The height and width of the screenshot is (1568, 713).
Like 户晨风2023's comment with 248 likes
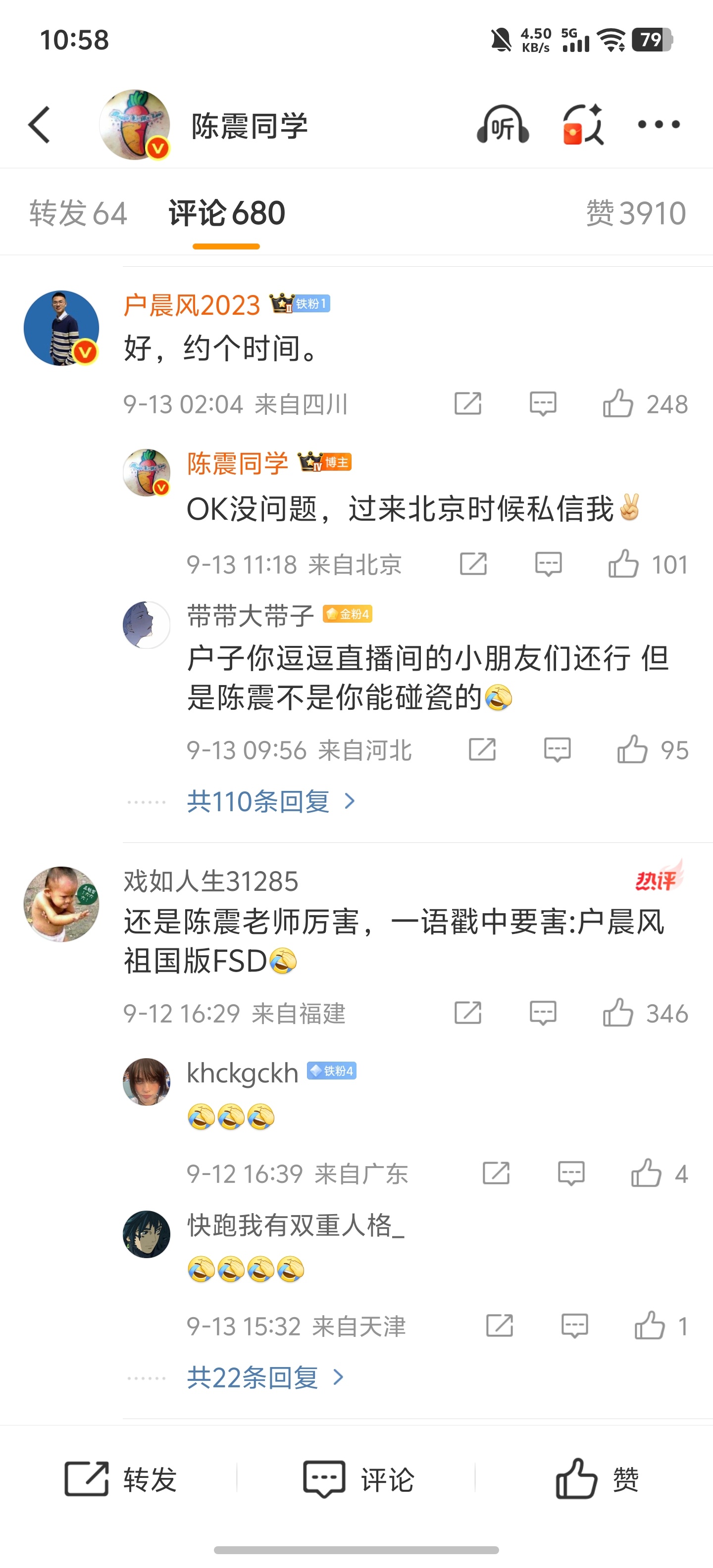click(645, 403)
